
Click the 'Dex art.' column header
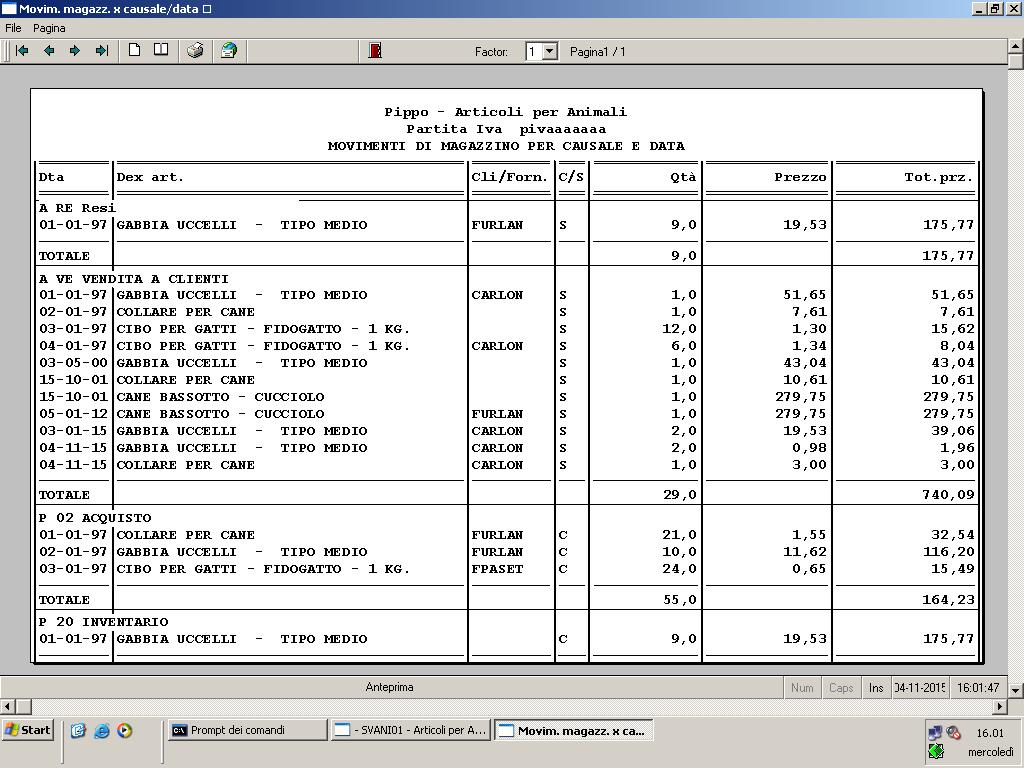coord(150,177)
